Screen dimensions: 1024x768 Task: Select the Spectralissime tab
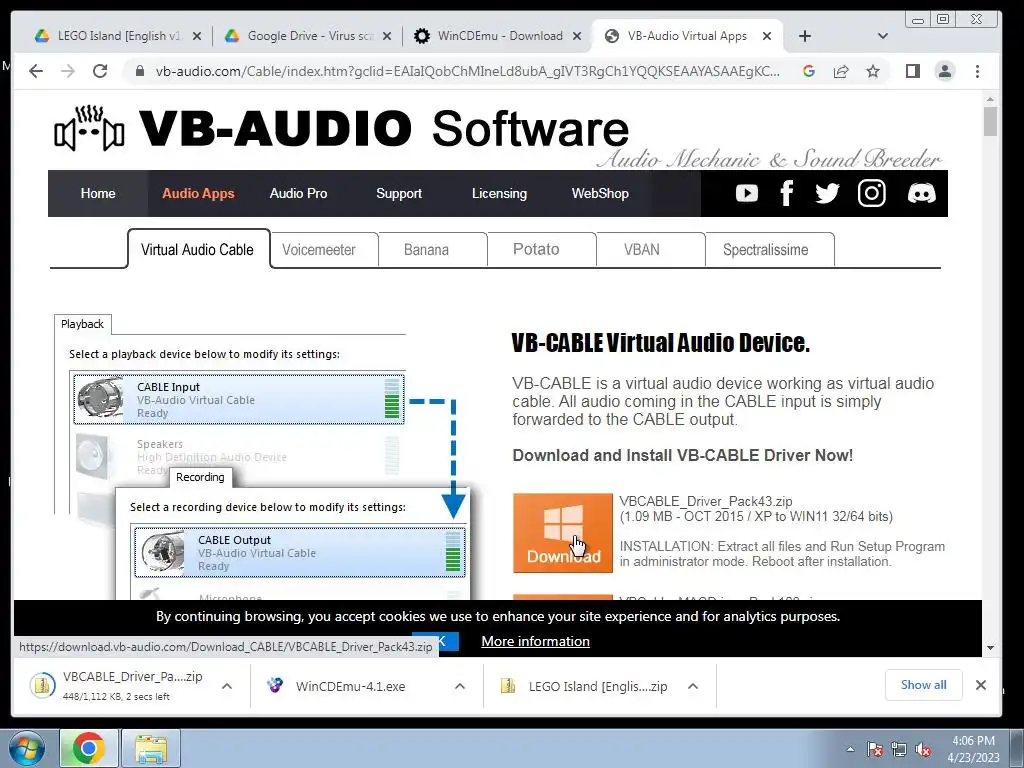click(770, 249)
